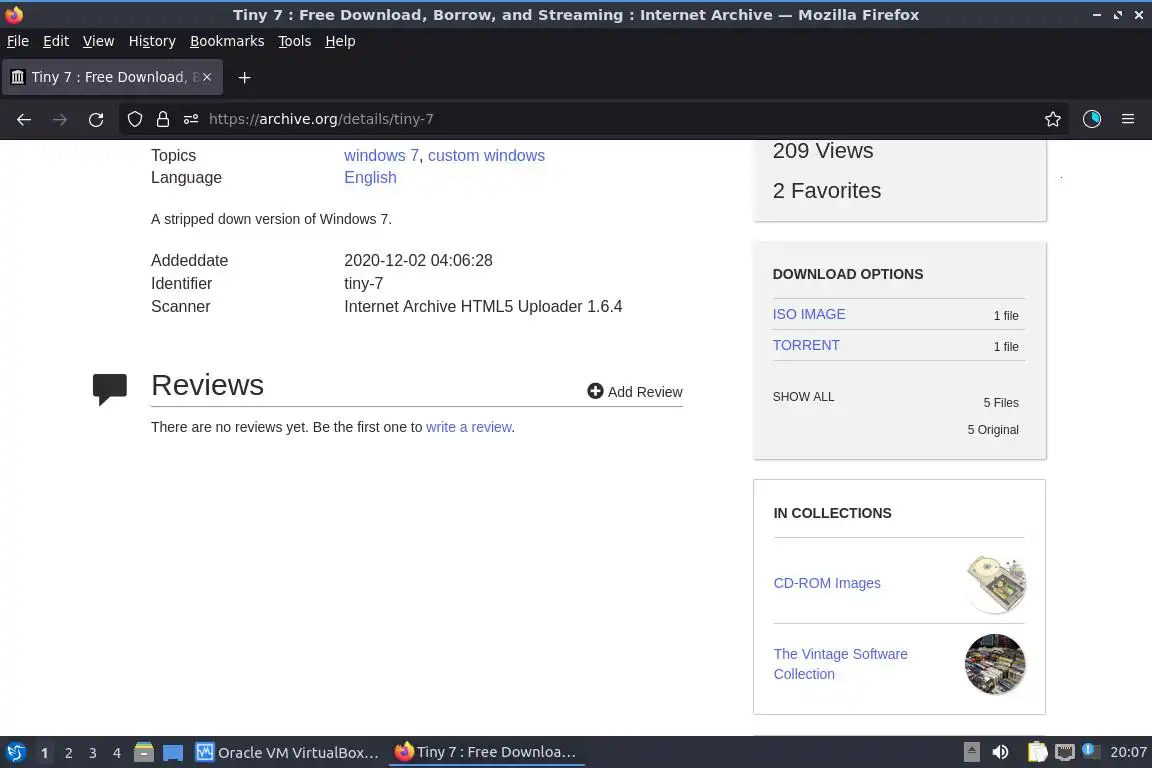Viewport: 1152px width, 768px height.
Task: Go back to the previous page
Action: tap(24, 119)
